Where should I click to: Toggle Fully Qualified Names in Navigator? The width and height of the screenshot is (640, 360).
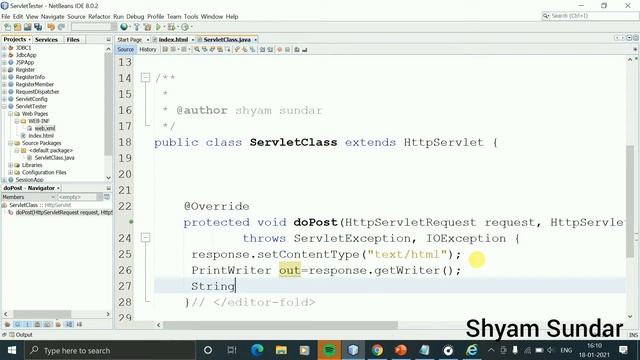(58, 324)
